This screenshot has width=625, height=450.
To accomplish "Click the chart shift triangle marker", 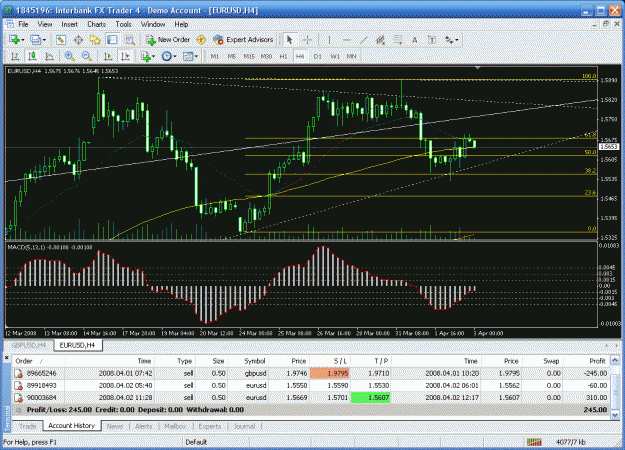I will point(478,68).
